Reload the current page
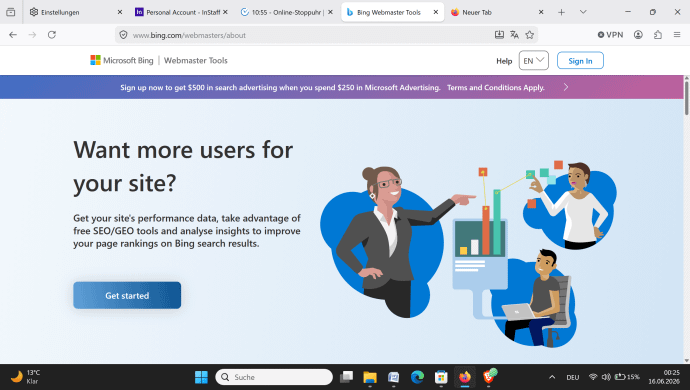This screenshot has width=690, height=390. click(52, 35)
